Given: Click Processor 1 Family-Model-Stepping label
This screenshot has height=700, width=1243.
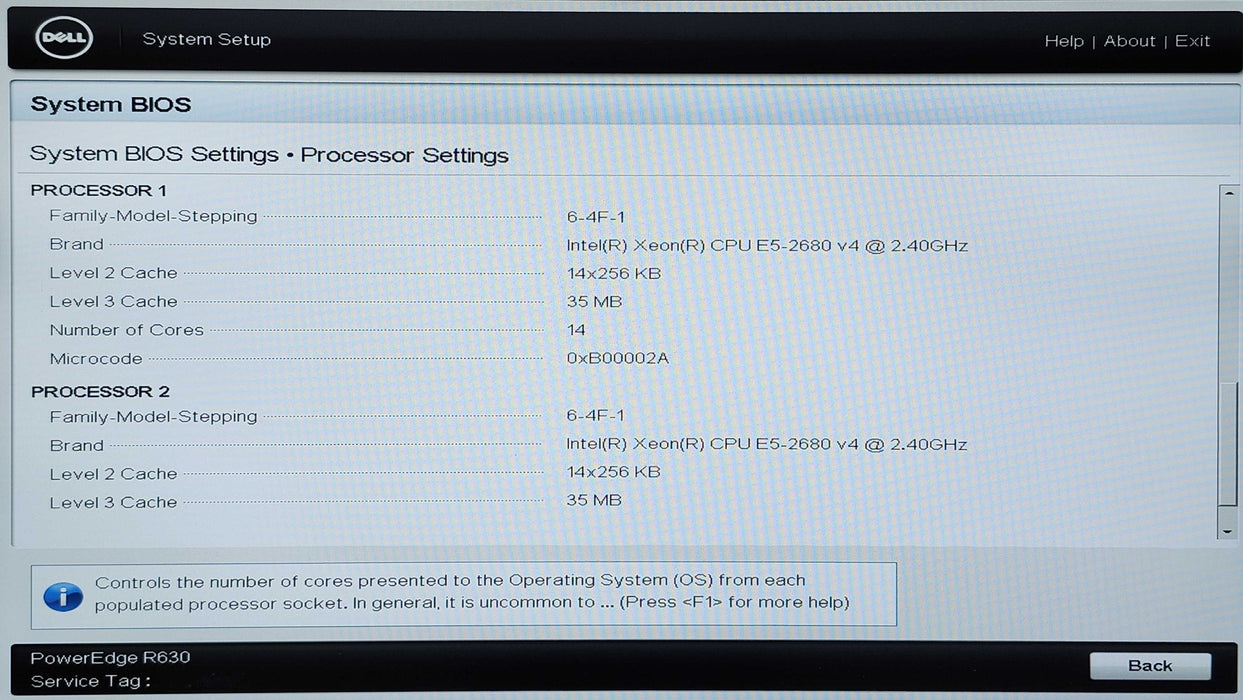Looking at the screenshot, I should click(x=153, y=216).
